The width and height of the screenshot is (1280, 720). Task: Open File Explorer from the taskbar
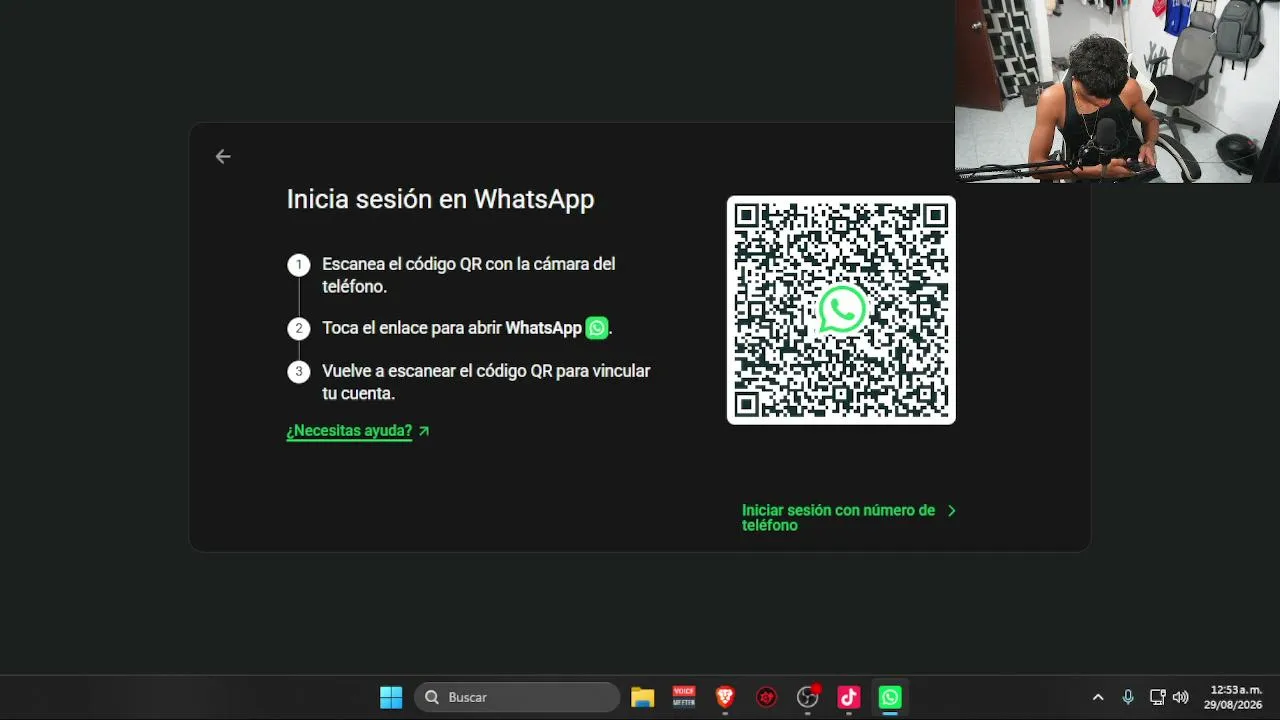tap(642, 697)
